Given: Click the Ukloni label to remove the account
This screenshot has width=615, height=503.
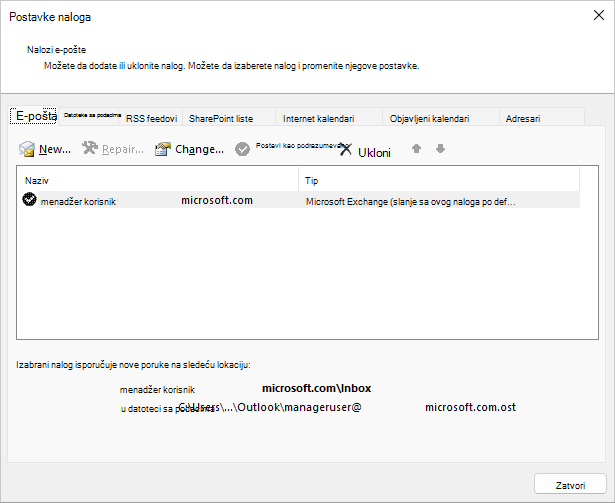Looking at the screenshot, I should click(374, 153).
